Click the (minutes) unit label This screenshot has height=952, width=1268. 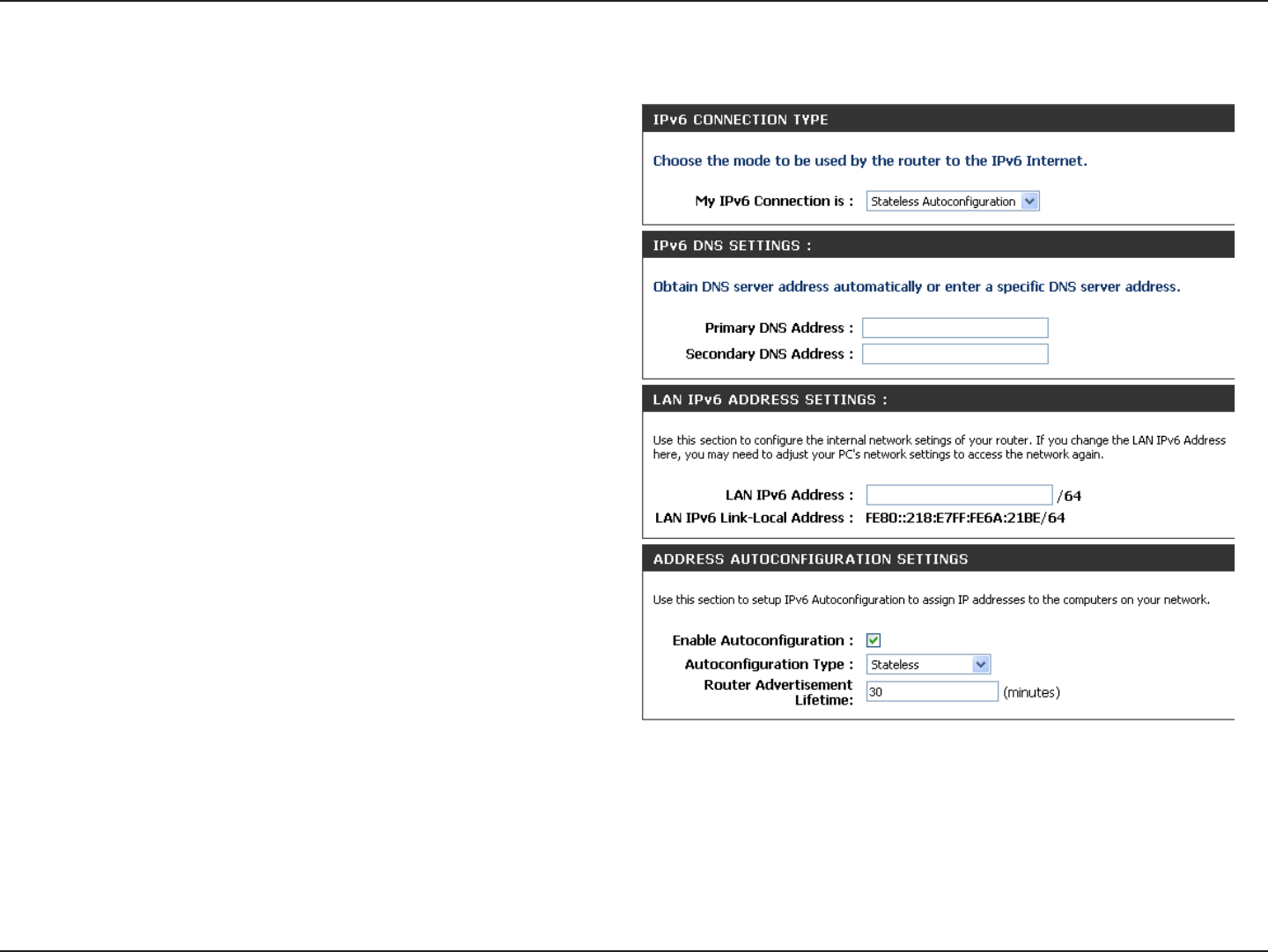click(x=1031, y=692)
